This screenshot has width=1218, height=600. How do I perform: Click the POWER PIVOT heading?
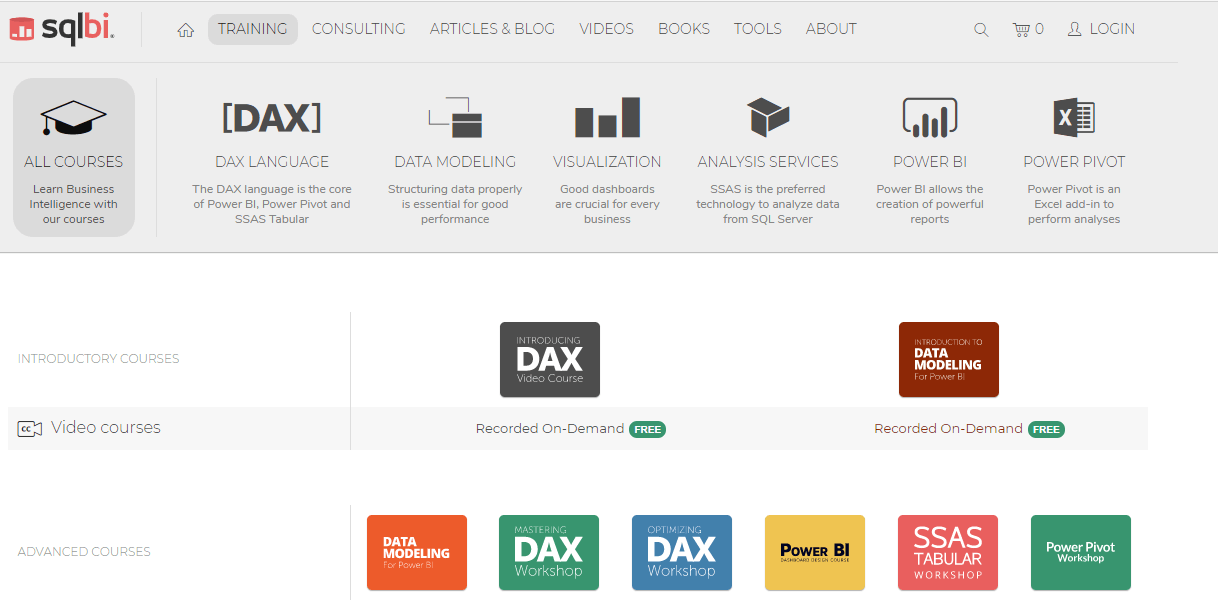coord(1074,162)
